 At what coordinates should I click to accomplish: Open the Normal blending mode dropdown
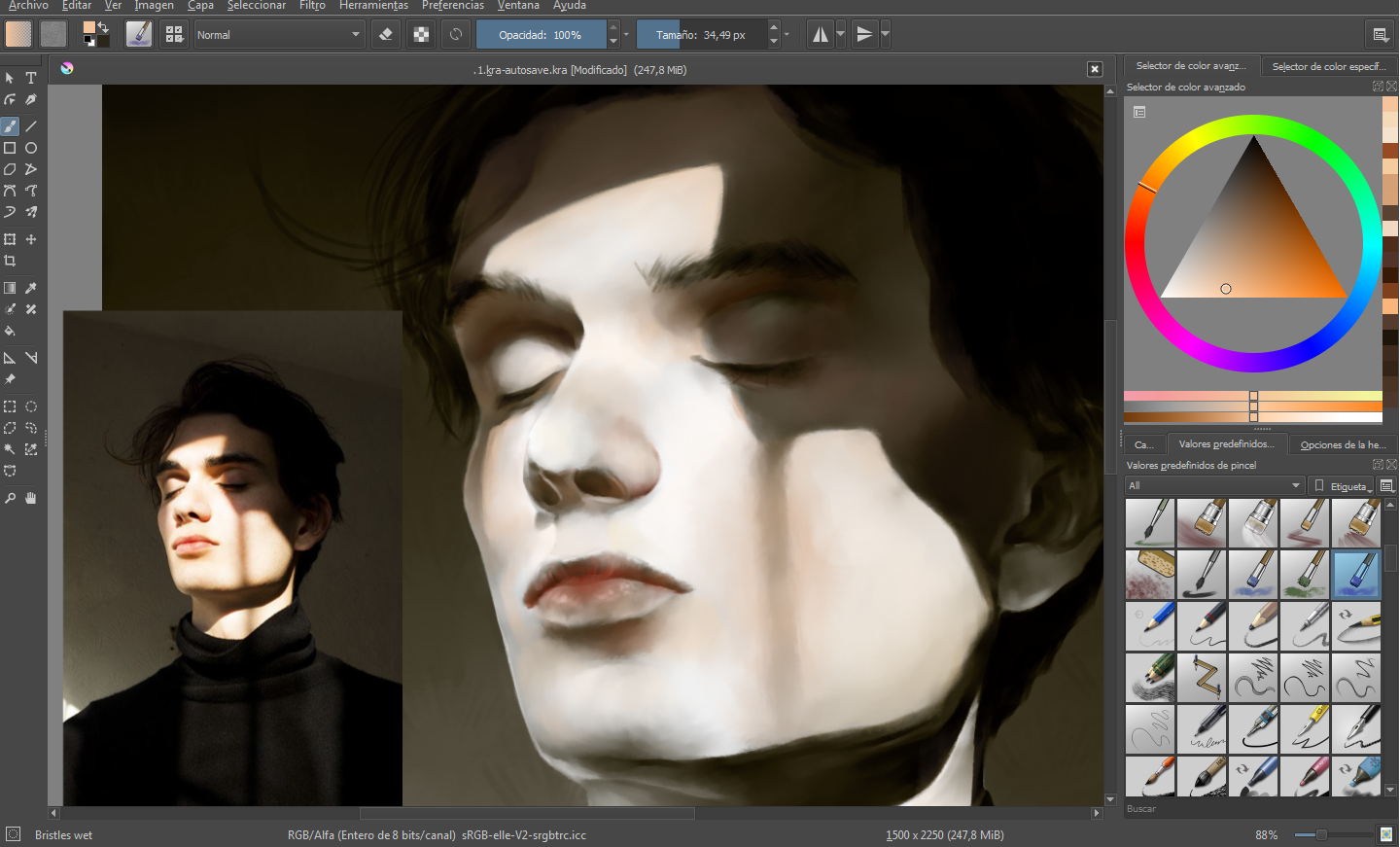(x=279, y=34)
